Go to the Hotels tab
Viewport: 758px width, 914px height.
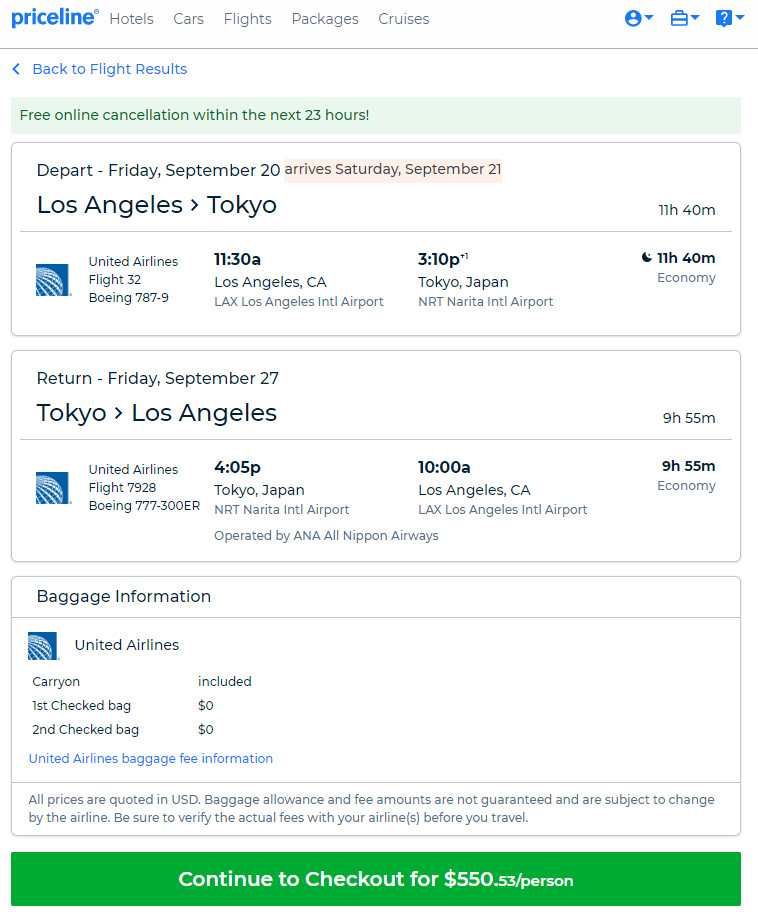coord(131,19)
